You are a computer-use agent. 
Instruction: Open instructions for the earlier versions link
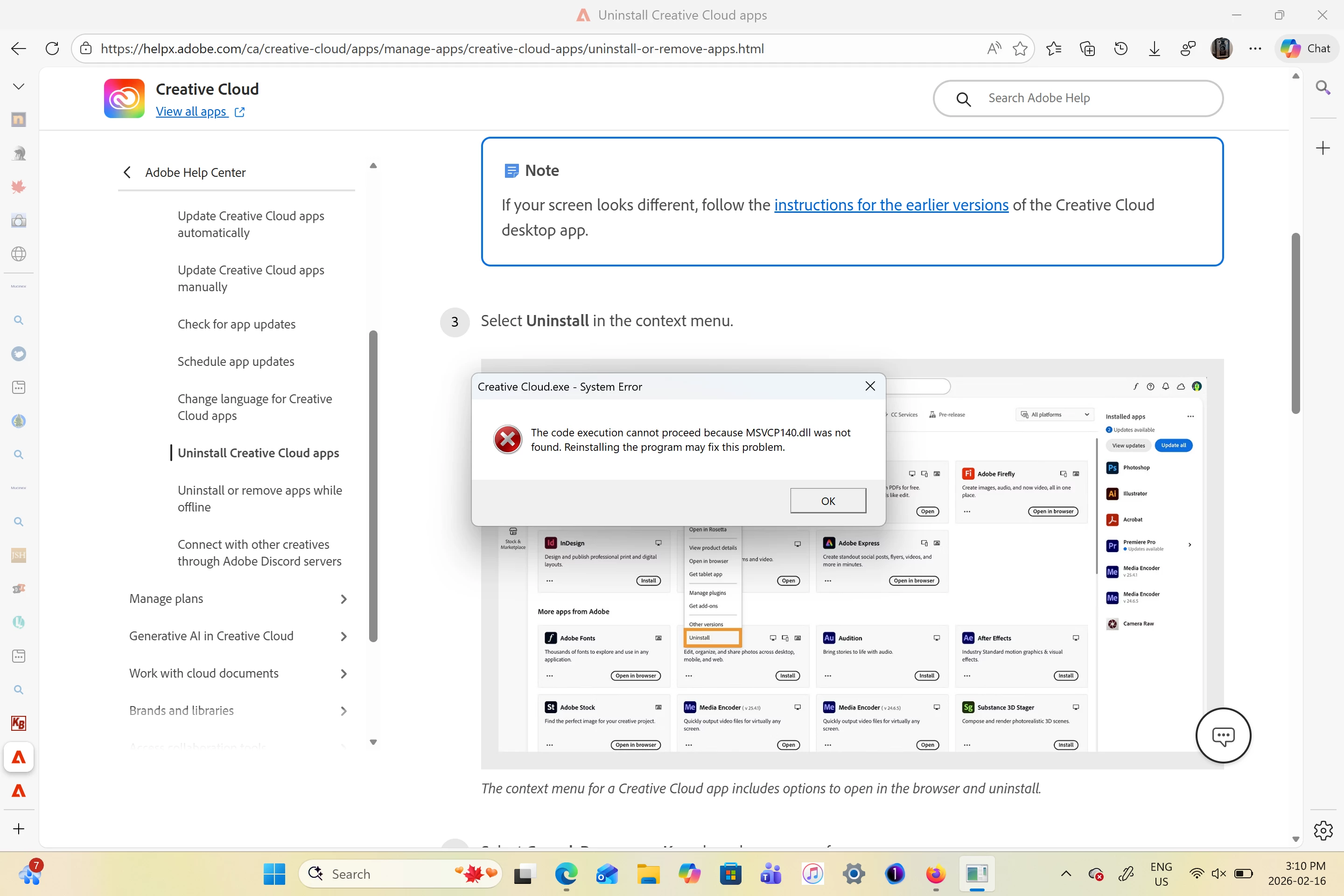point(891,204)
